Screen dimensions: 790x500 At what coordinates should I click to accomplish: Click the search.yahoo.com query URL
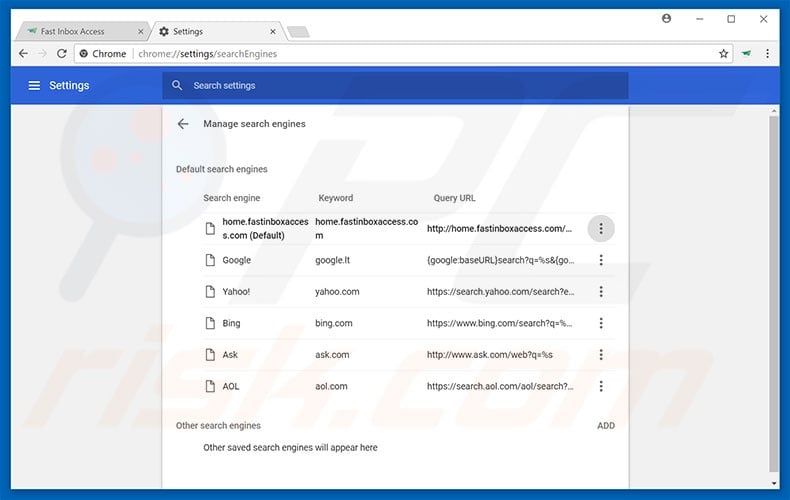500,291
